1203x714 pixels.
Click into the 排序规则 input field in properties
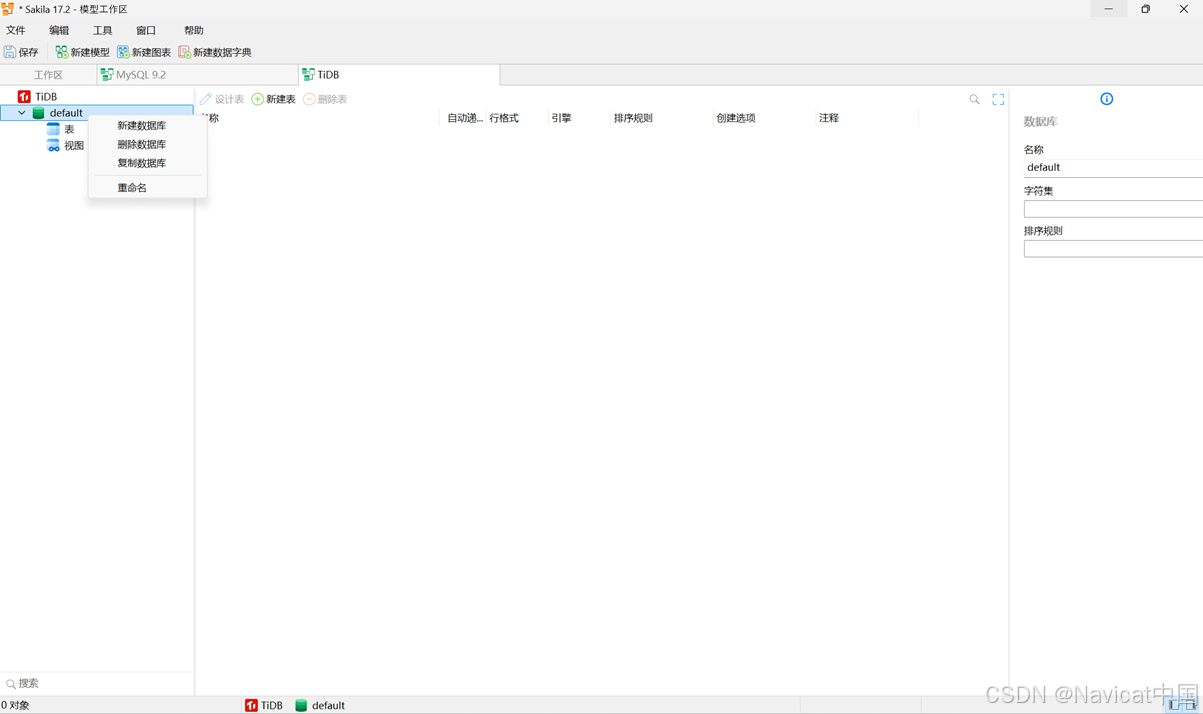point(1113,249)
